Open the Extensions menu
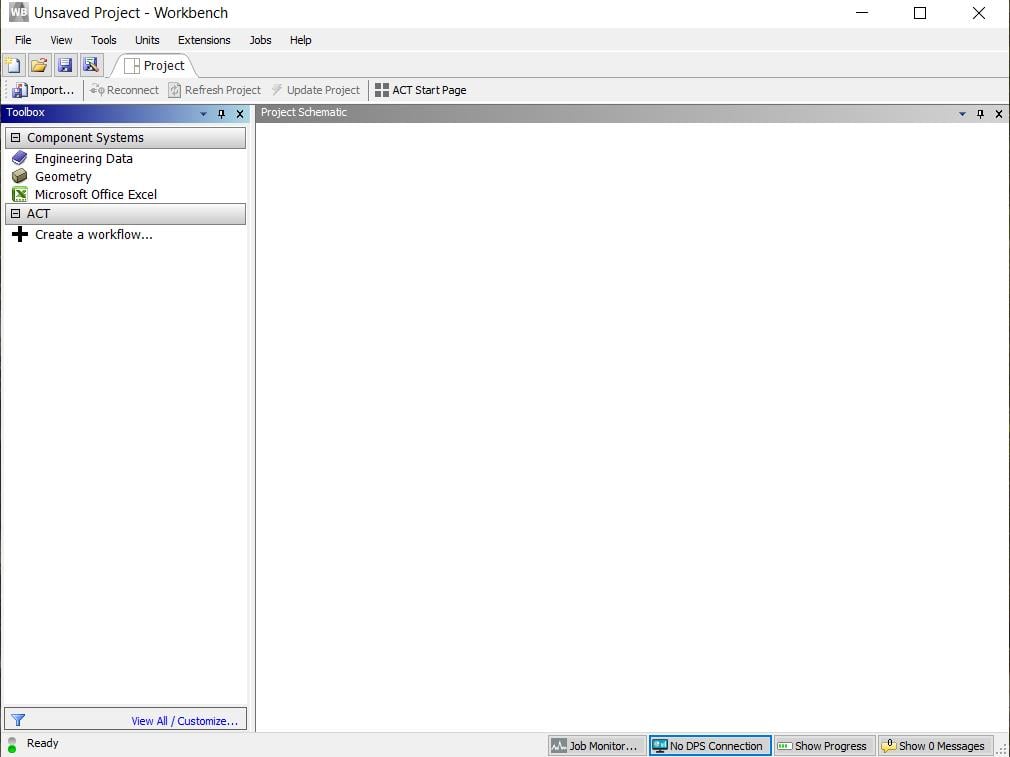The height and width of the screenshot is (757, 1010). 204,40
